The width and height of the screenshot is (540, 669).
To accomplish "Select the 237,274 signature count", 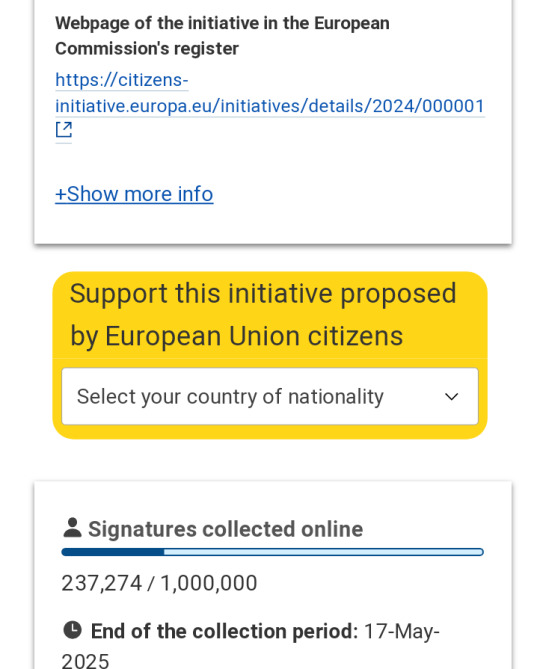I will (102, 583).
